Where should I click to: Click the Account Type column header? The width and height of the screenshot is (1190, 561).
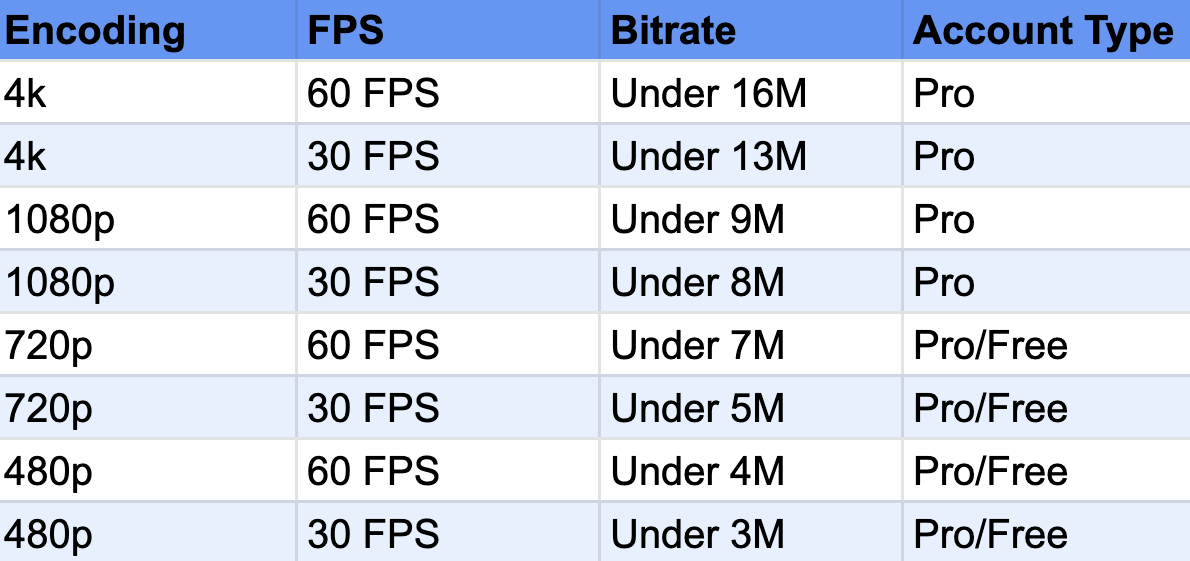1047,30
